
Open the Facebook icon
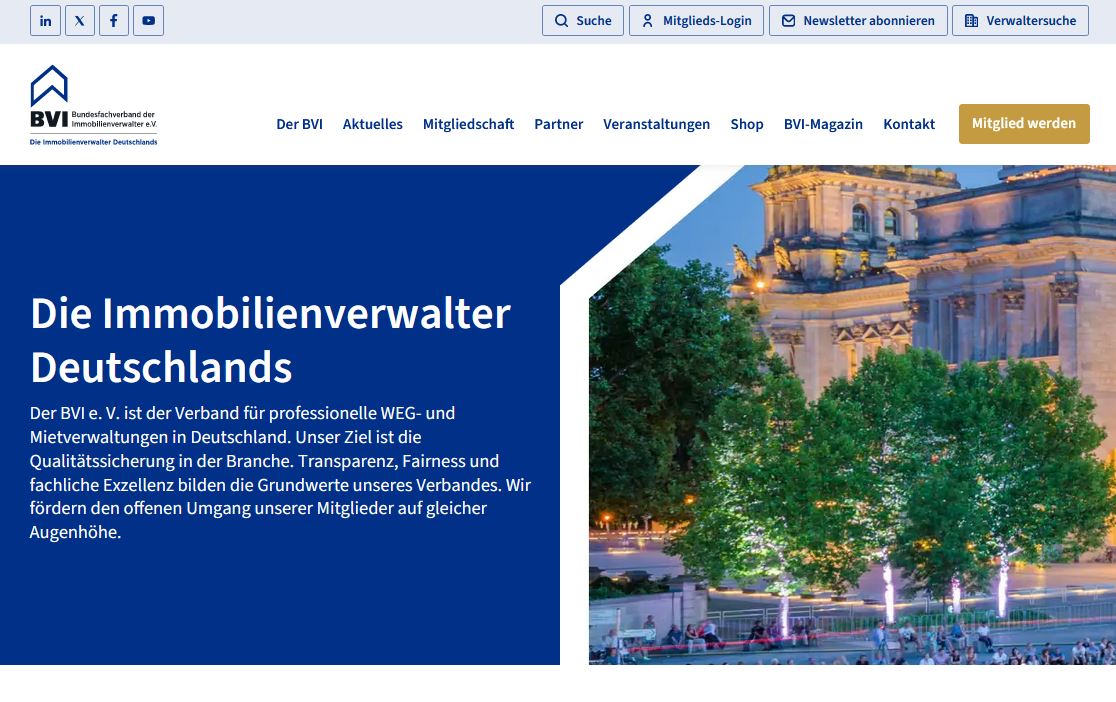click(113, 20)
